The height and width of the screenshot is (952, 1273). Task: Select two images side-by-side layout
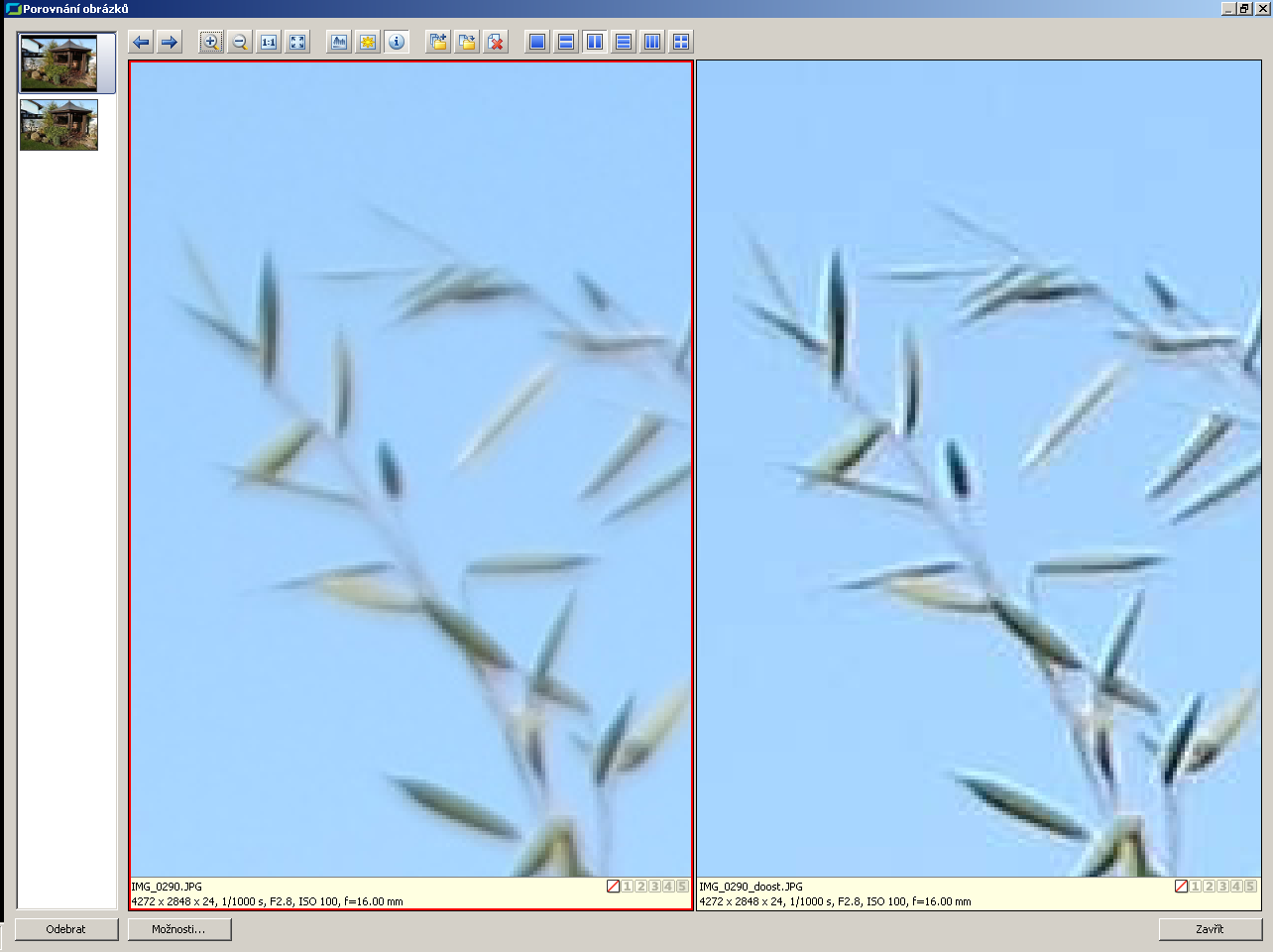(x=595, y=42)
